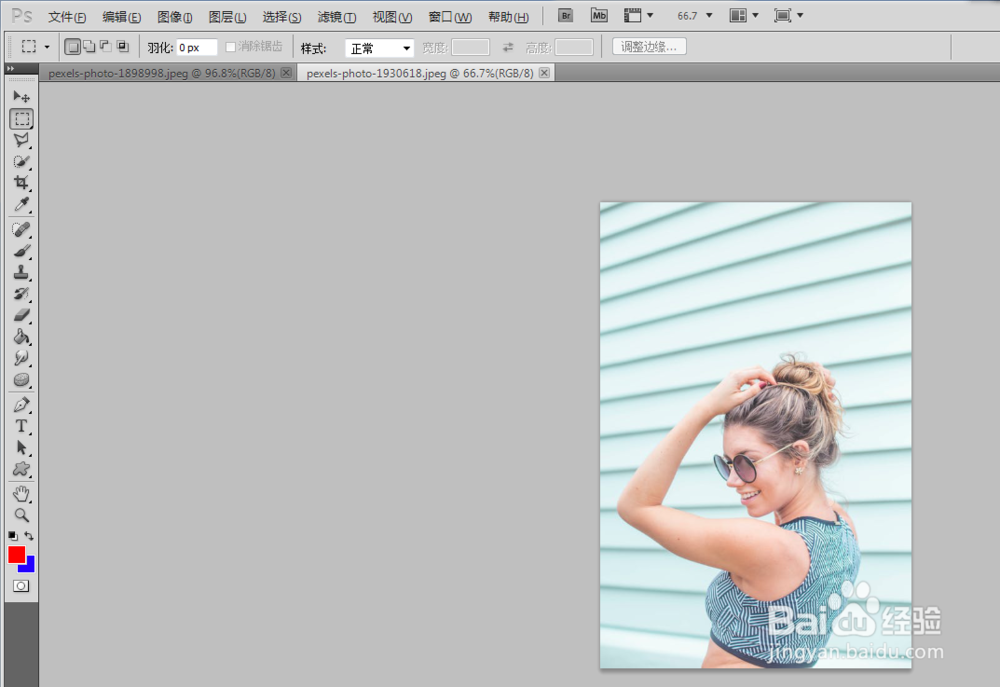Click the 调整边缘 button
Viewport: 1000px width, 687px height.
[649, 47]
